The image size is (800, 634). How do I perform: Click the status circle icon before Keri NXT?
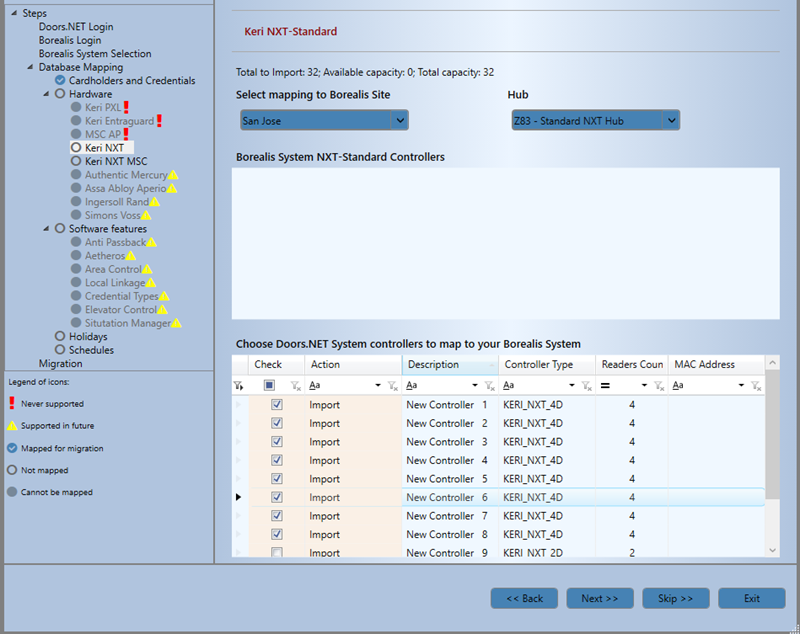click(x=76, y=147)
